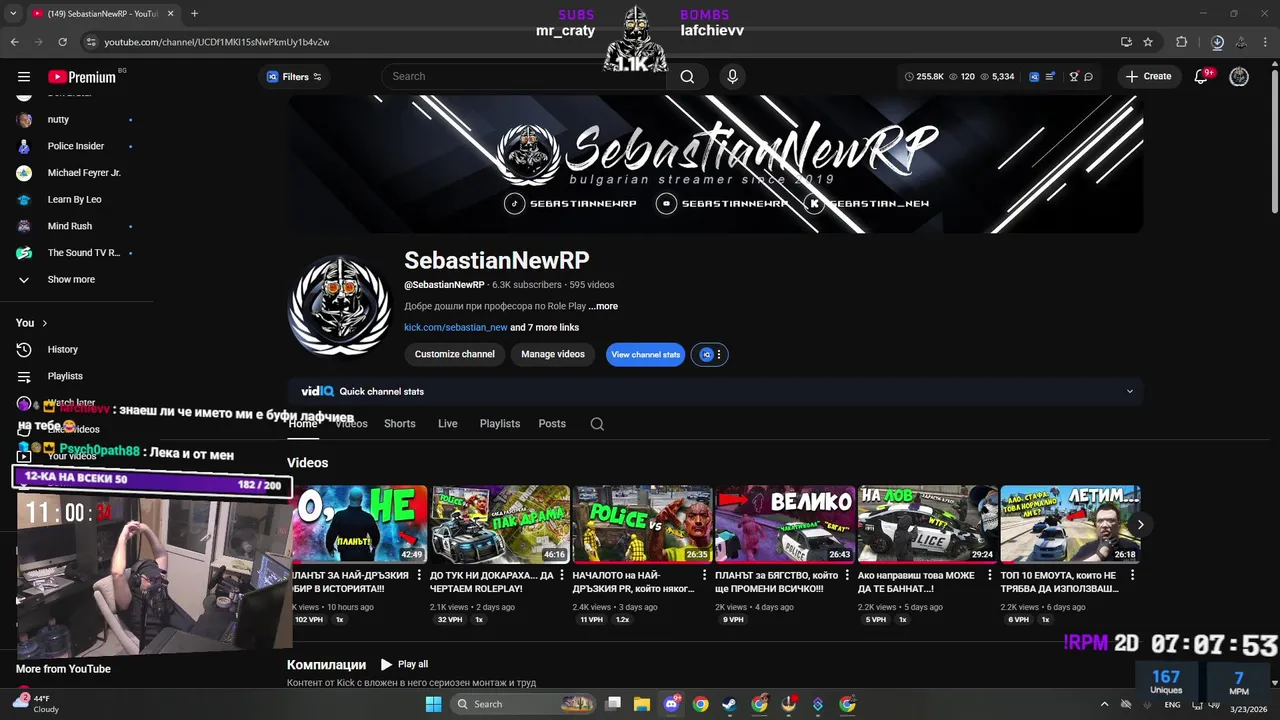Open options for ТОП 10 ЕМОУТА video
The height and width of the screenshot is (720, 1280).
(x=1133, y=575)
